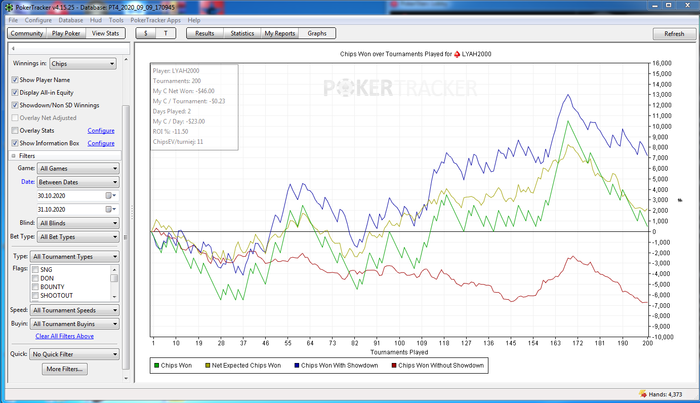Screen dimensions: 700x403
Task: Click the Clear All Filters Above link
Action: pos(64,336)
